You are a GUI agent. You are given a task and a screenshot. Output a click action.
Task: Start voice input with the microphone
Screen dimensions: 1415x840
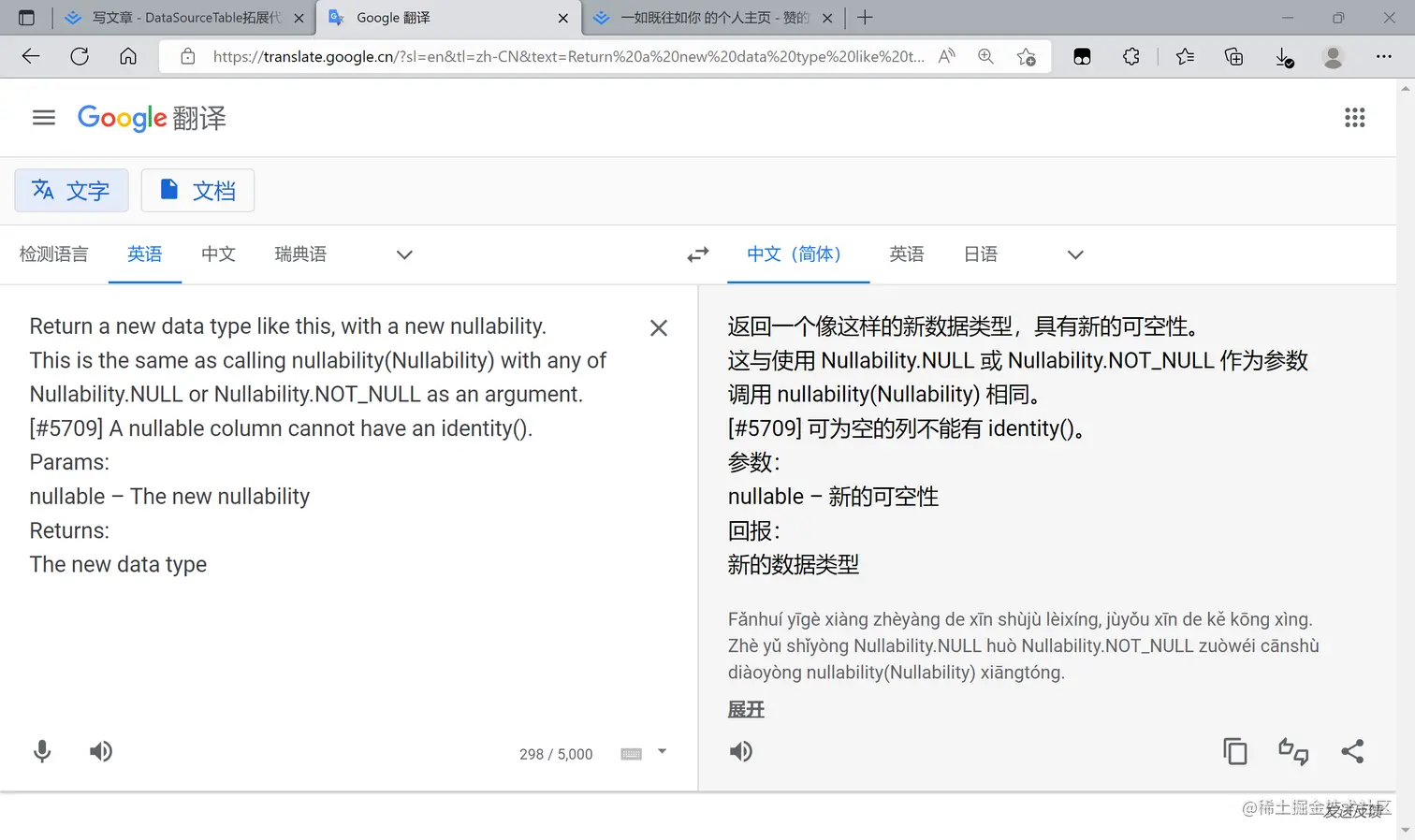(x=42, y=751)
